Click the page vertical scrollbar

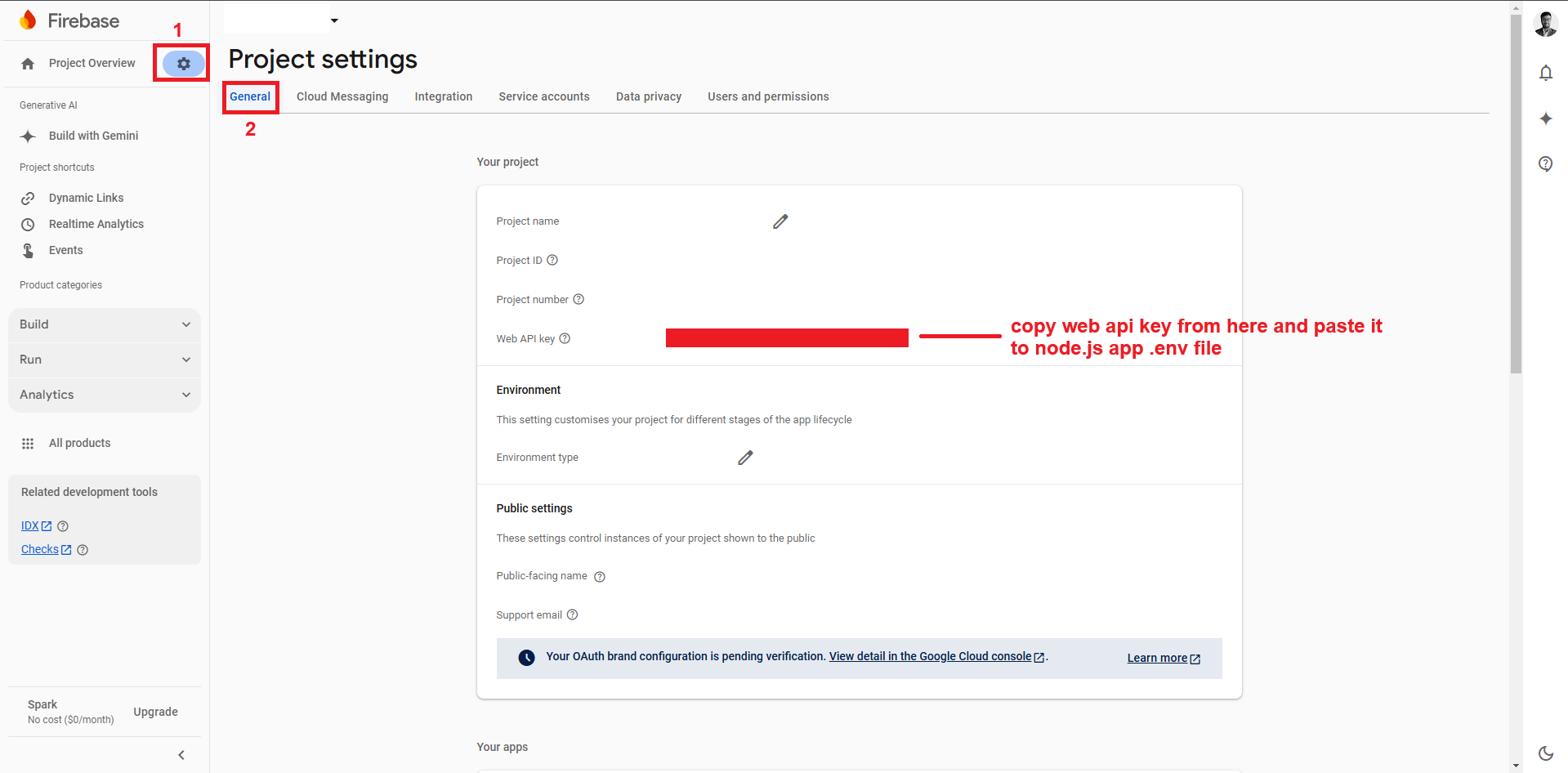point(1516,196)
